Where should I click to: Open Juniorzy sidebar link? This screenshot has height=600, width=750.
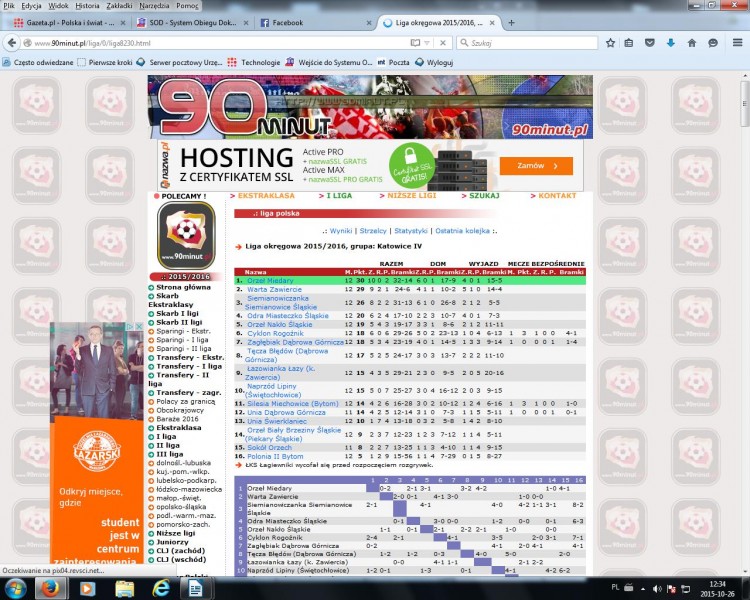[172, 542]
